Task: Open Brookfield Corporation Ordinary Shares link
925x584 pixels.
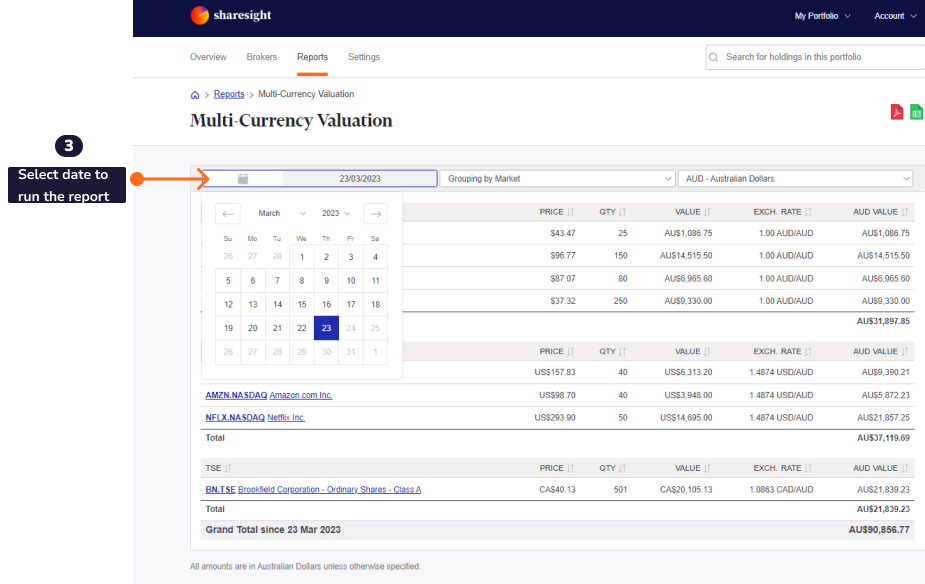Action: (x=330, y=490)
